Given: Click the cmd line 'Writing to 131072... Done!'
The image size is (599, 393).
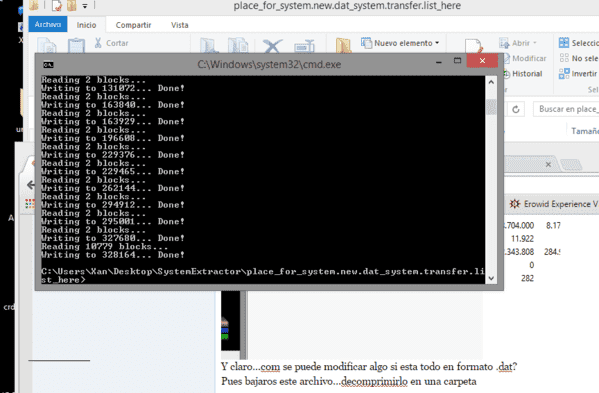Looking at the screenshot, I should [x=113, y=88].
